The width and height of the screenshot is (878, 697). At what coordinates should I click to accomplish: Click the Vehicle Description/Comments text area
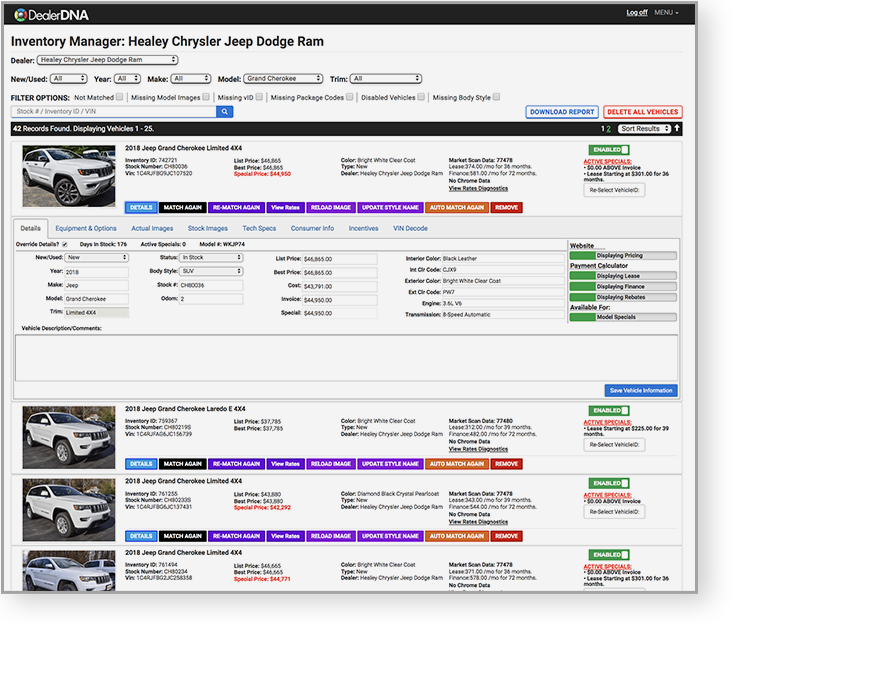pyautogui.click(x=346, y=358)
